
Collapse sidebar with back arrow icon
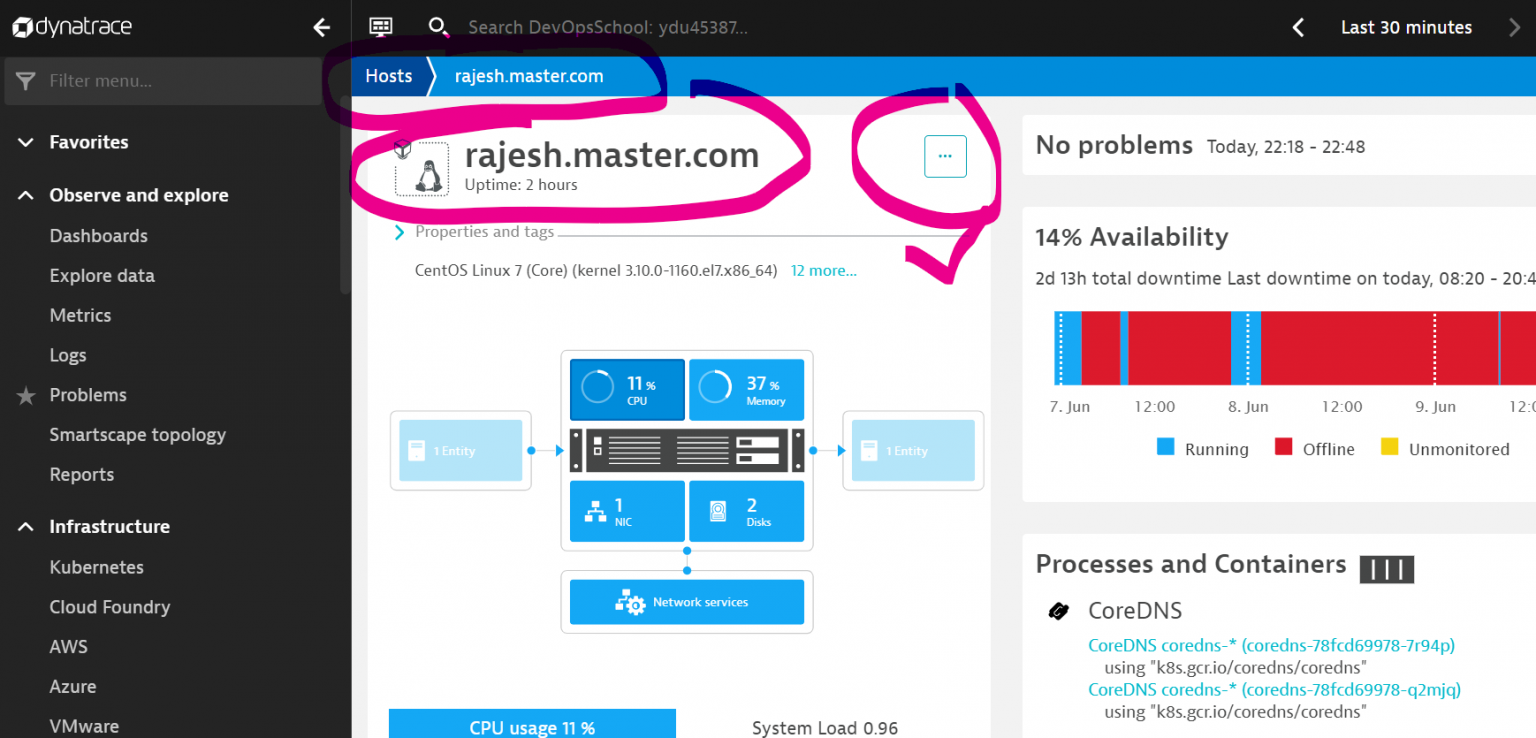[x=321, y=27]
